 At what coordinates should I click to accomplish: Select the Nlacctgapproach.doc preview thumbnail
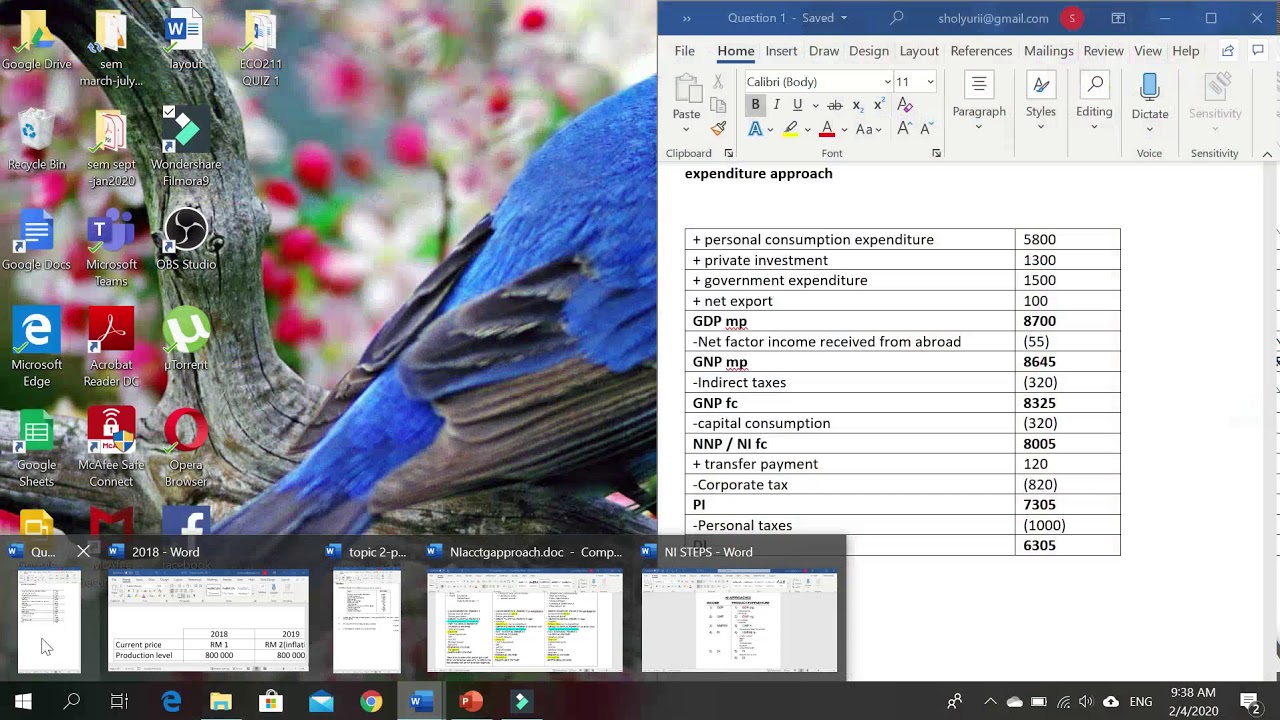pyautogui.click(x=525, y=621)
